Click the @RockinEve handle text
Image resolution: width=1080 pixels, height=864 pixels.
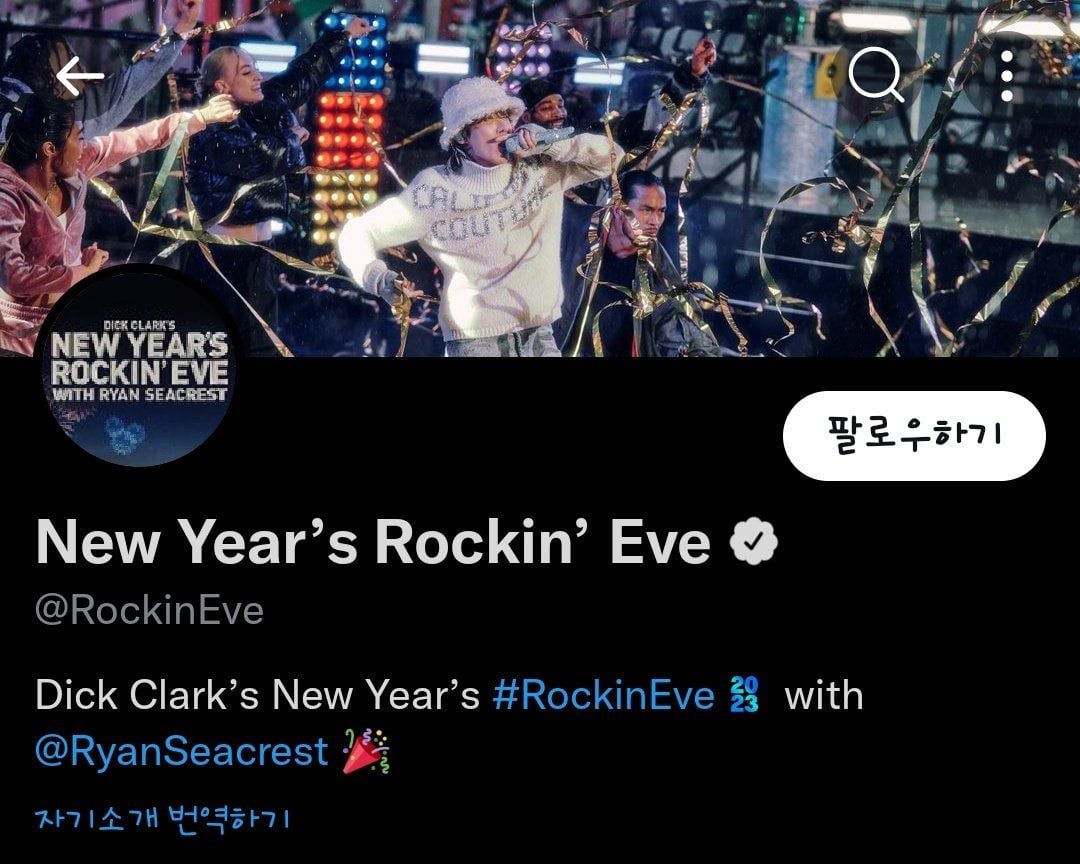[149, 610]
